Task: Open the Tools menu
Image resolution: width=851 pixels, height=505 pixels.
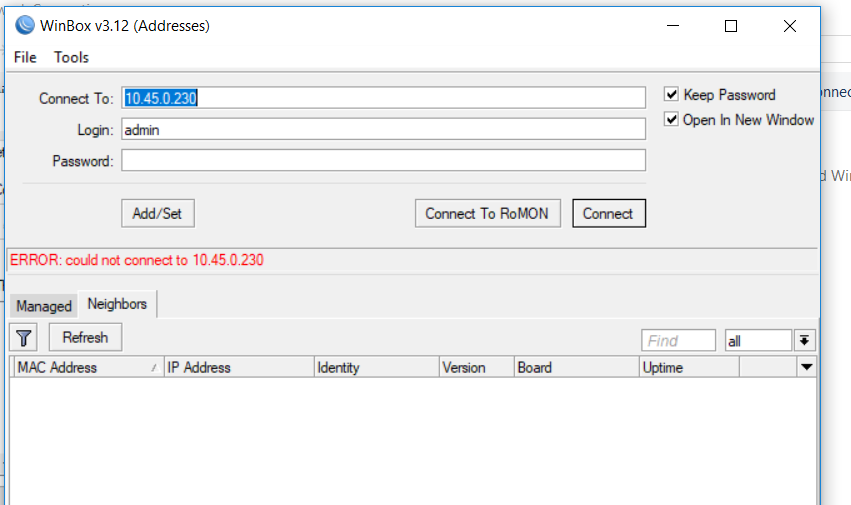Action: (x=71, y=57)
